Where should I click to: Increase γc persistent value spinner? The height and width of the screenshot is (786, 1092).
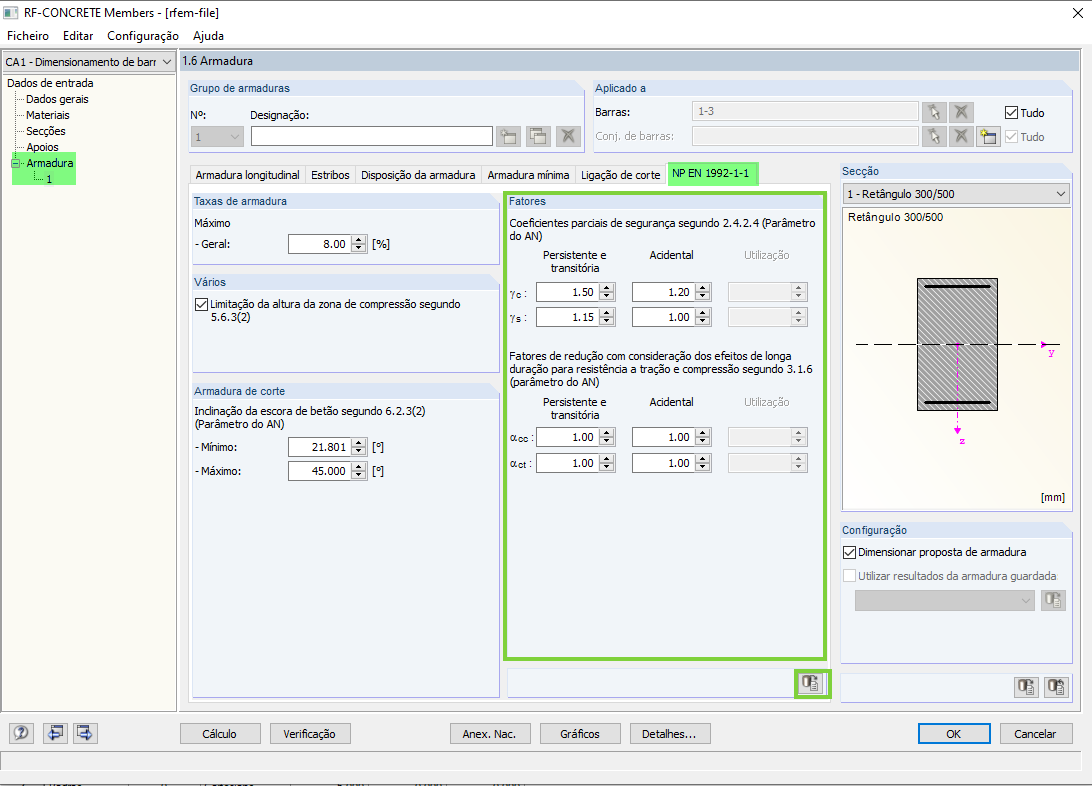coord(607,288)
